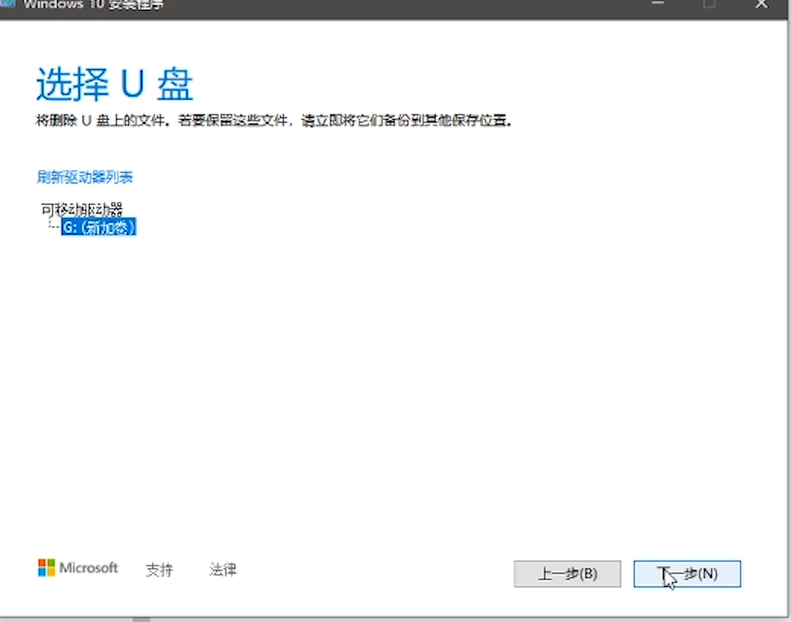Click the 选择 U 盘 heading

115,84
